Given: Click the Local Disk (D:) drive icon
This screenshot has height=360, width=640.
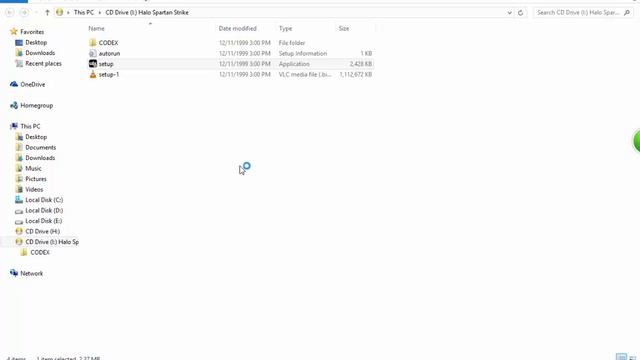Looking at the screenshot, I should click(19, 211).
